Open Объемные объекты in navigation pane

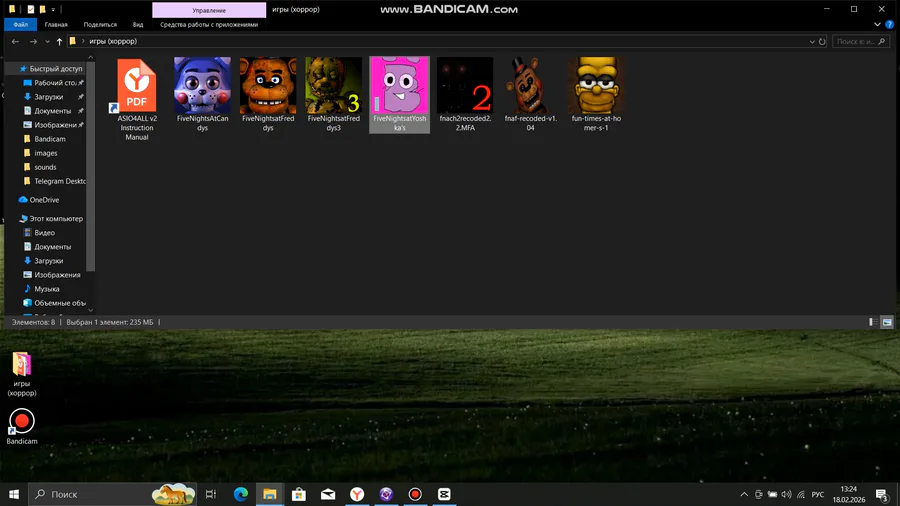(55, 303)
